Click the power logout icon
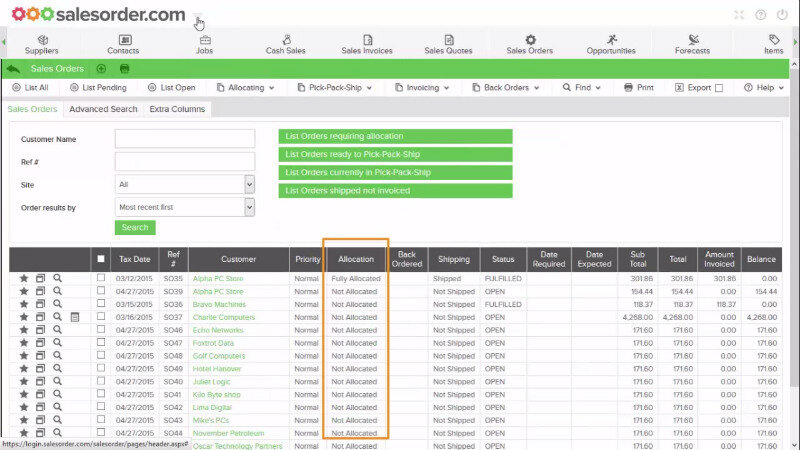This screenshot has width=800, height=450. [783, 15]
